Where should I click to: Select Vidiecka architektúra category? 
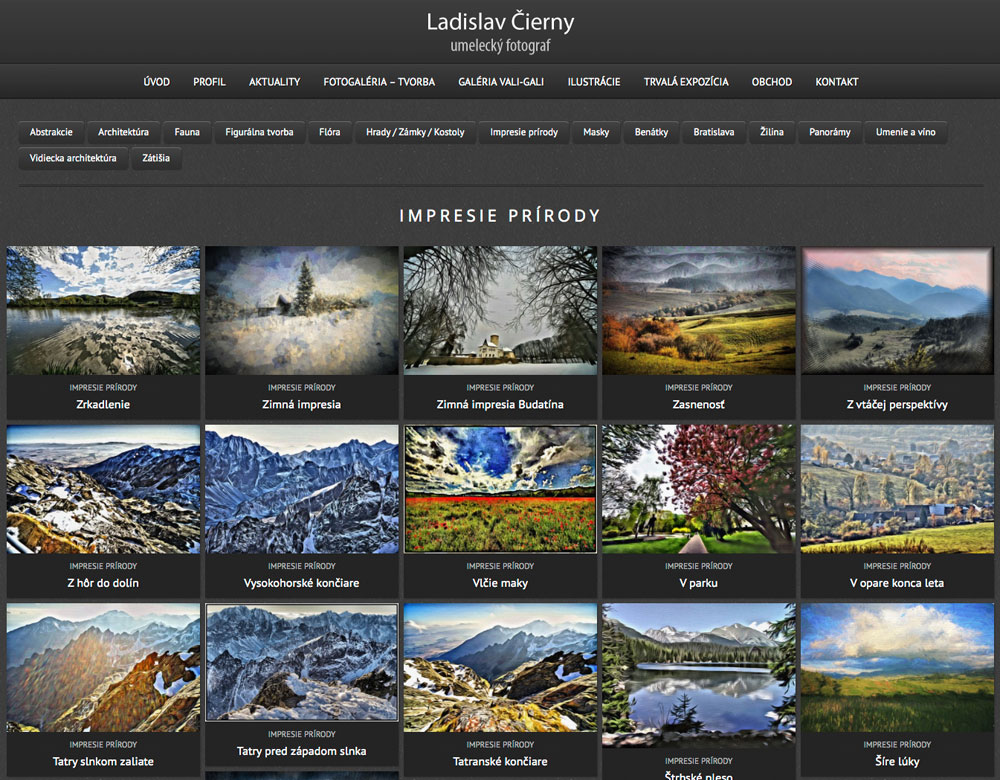(x=73, y=158)
